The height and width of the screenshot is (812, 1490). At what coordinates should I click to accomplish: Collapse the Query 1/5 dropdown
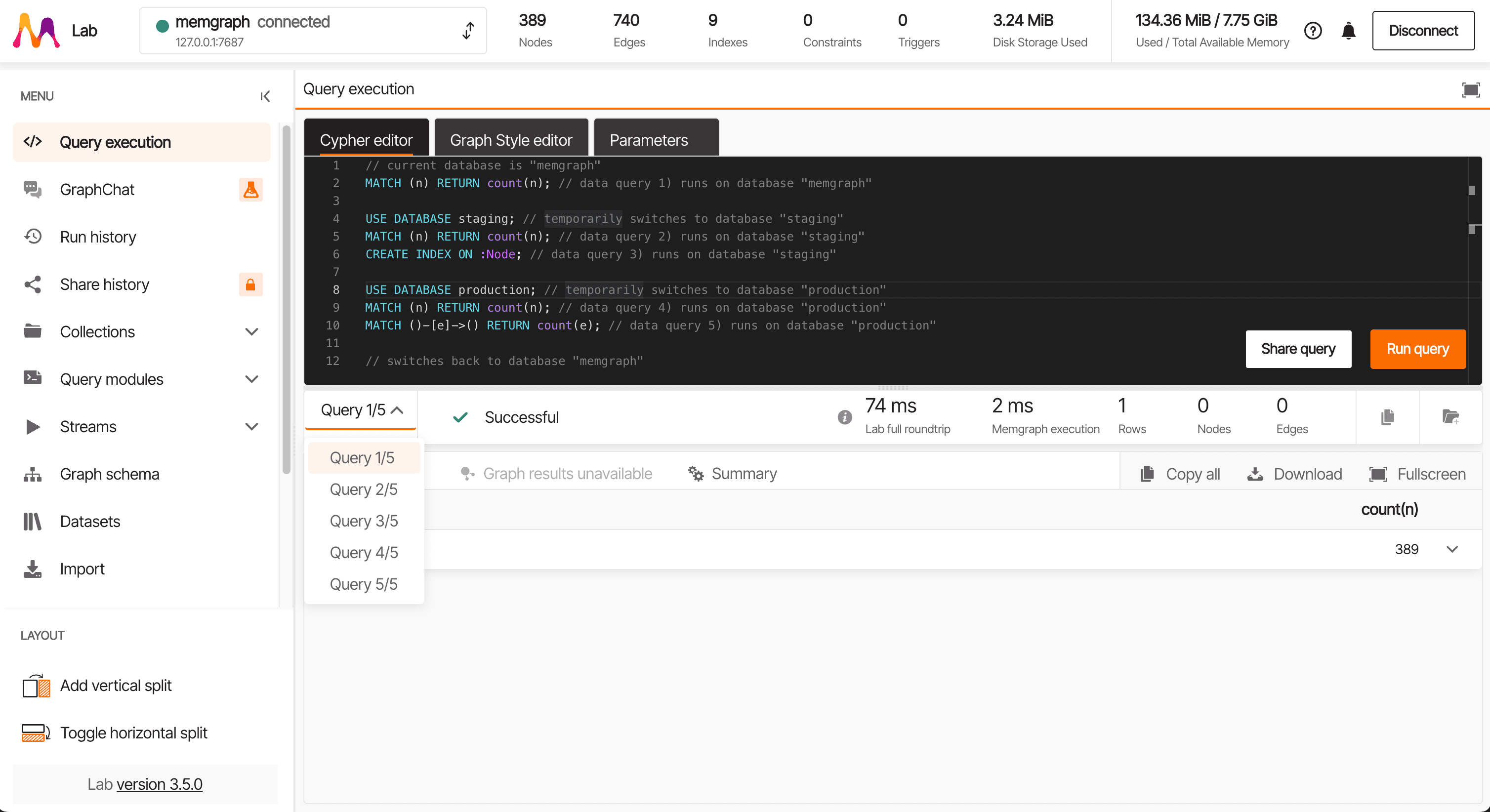tap(361, 410)
